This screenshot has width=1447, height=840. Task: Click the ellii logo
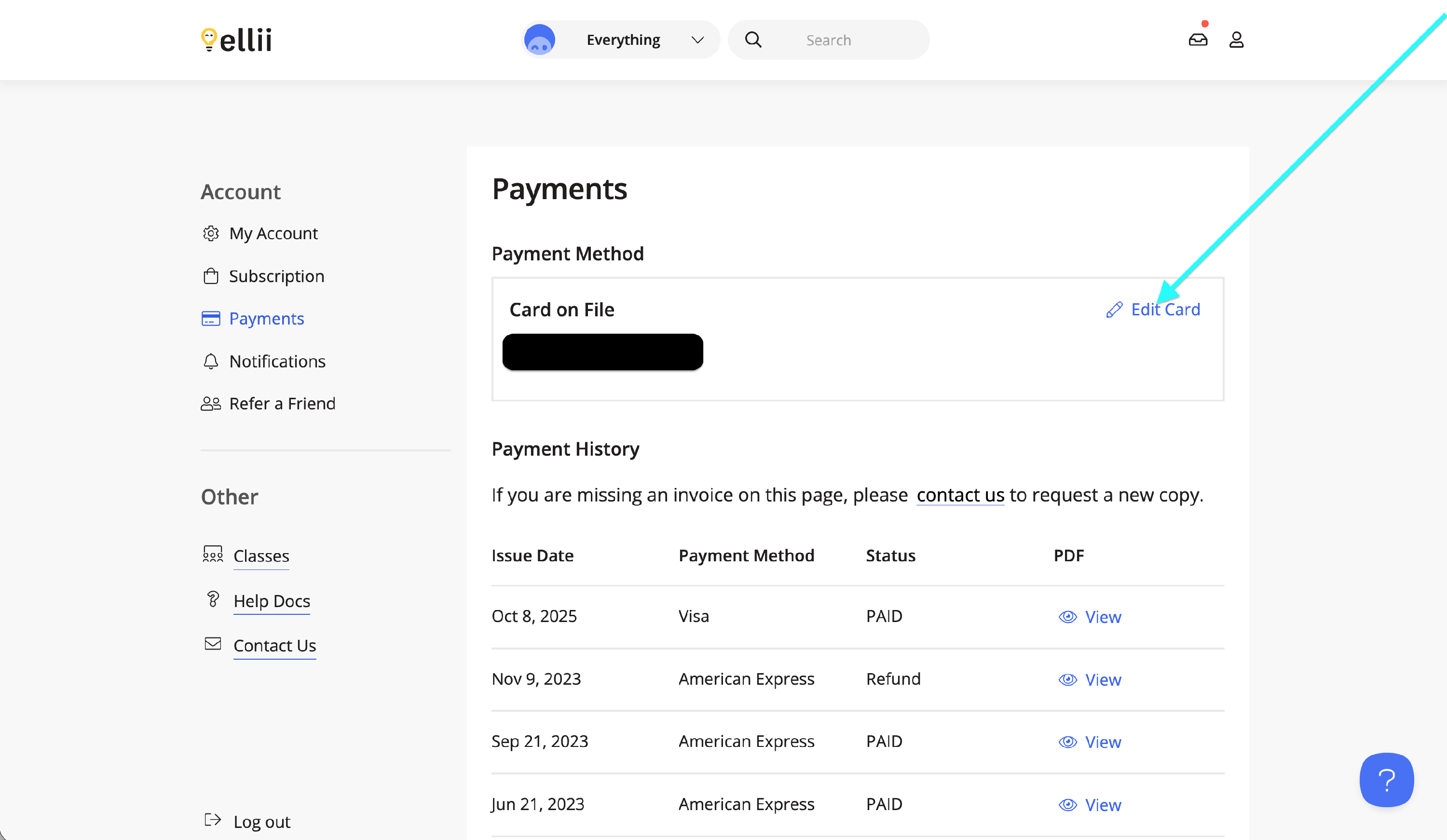[x=236, y=40]
